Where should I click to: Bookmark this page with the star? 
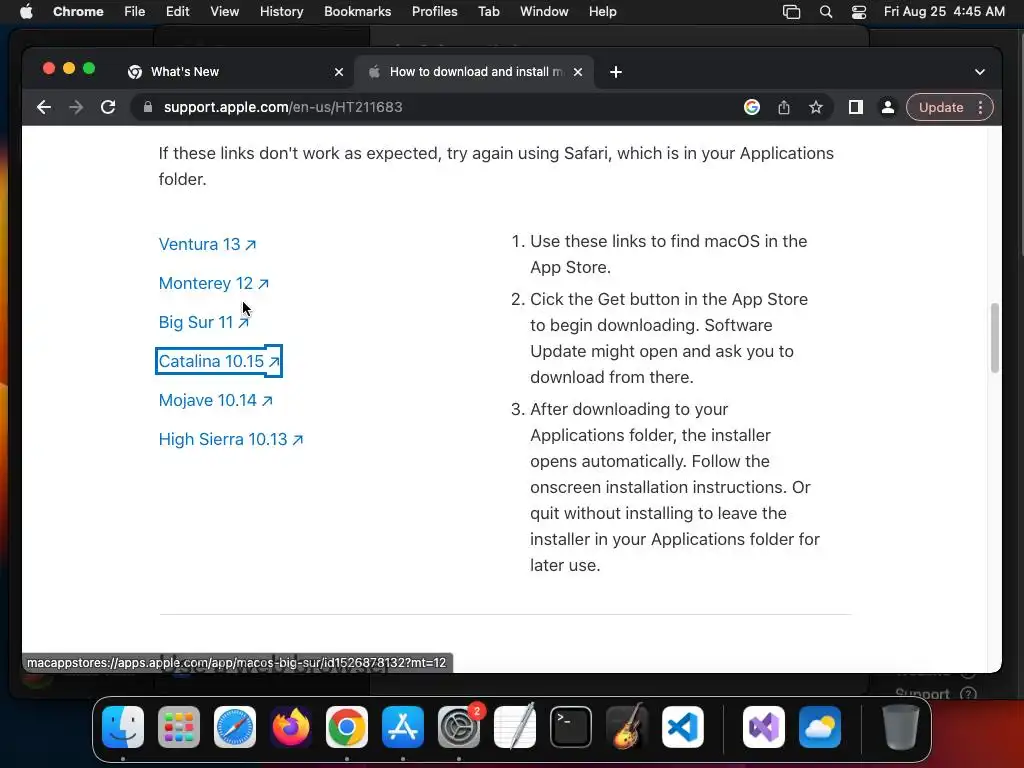(816, 107)
